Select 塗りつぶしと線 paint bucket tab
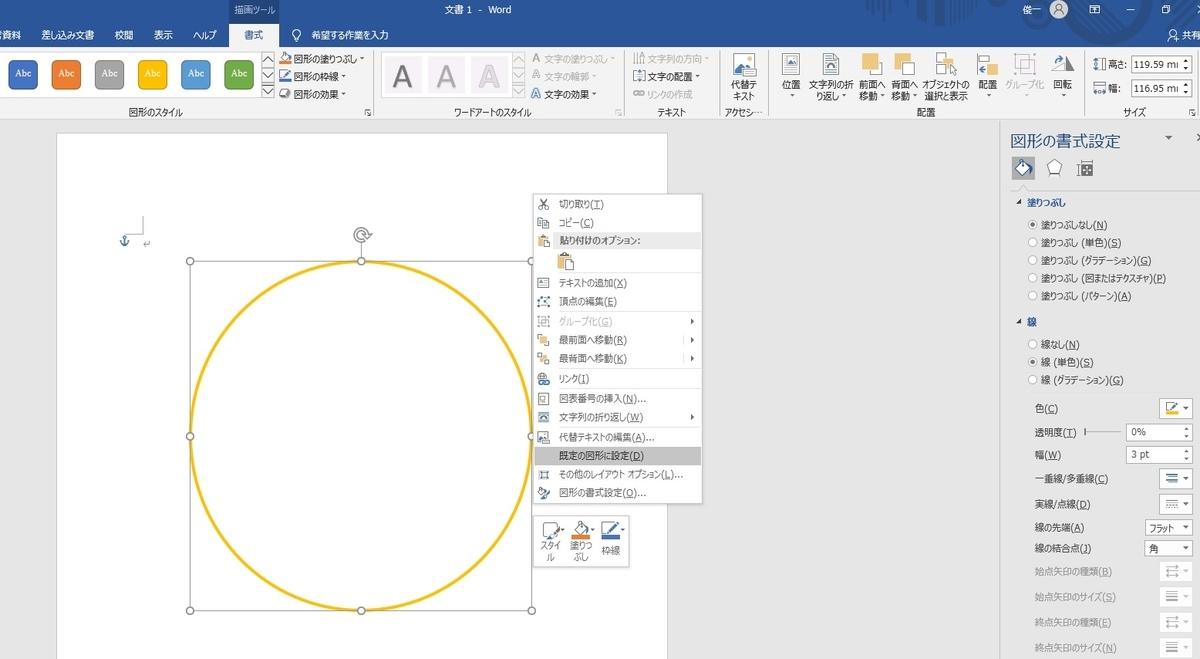 click(x=1023, y=168)
